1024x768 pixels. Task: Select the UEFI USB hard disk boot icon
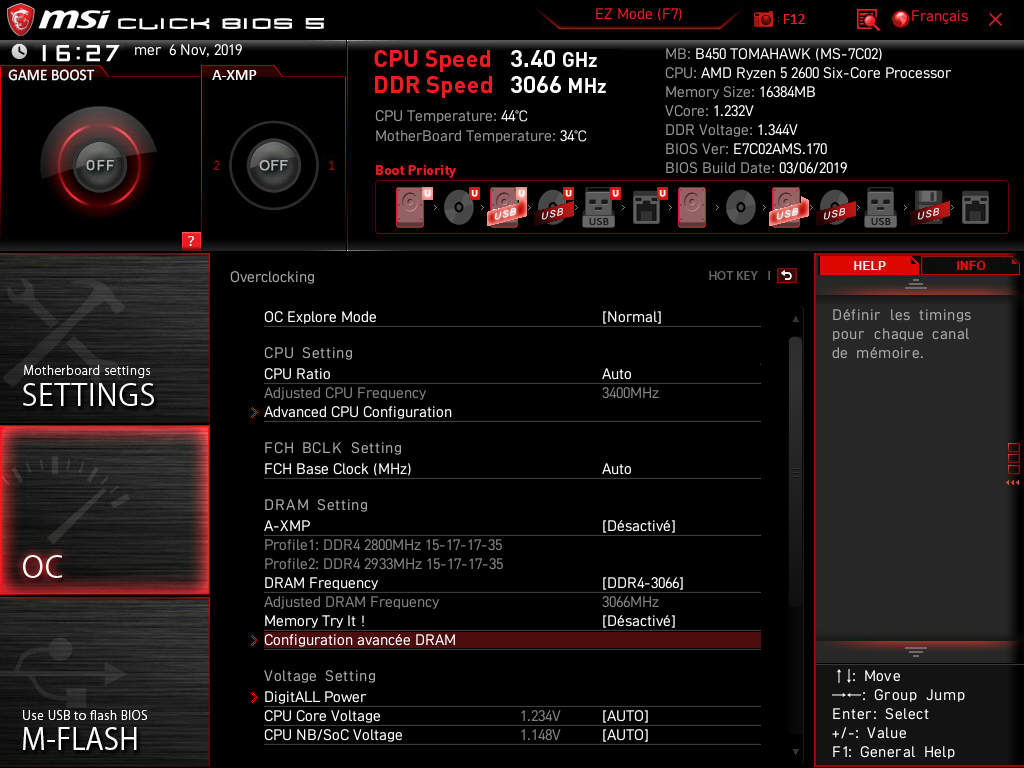click(x=507, y=207)
